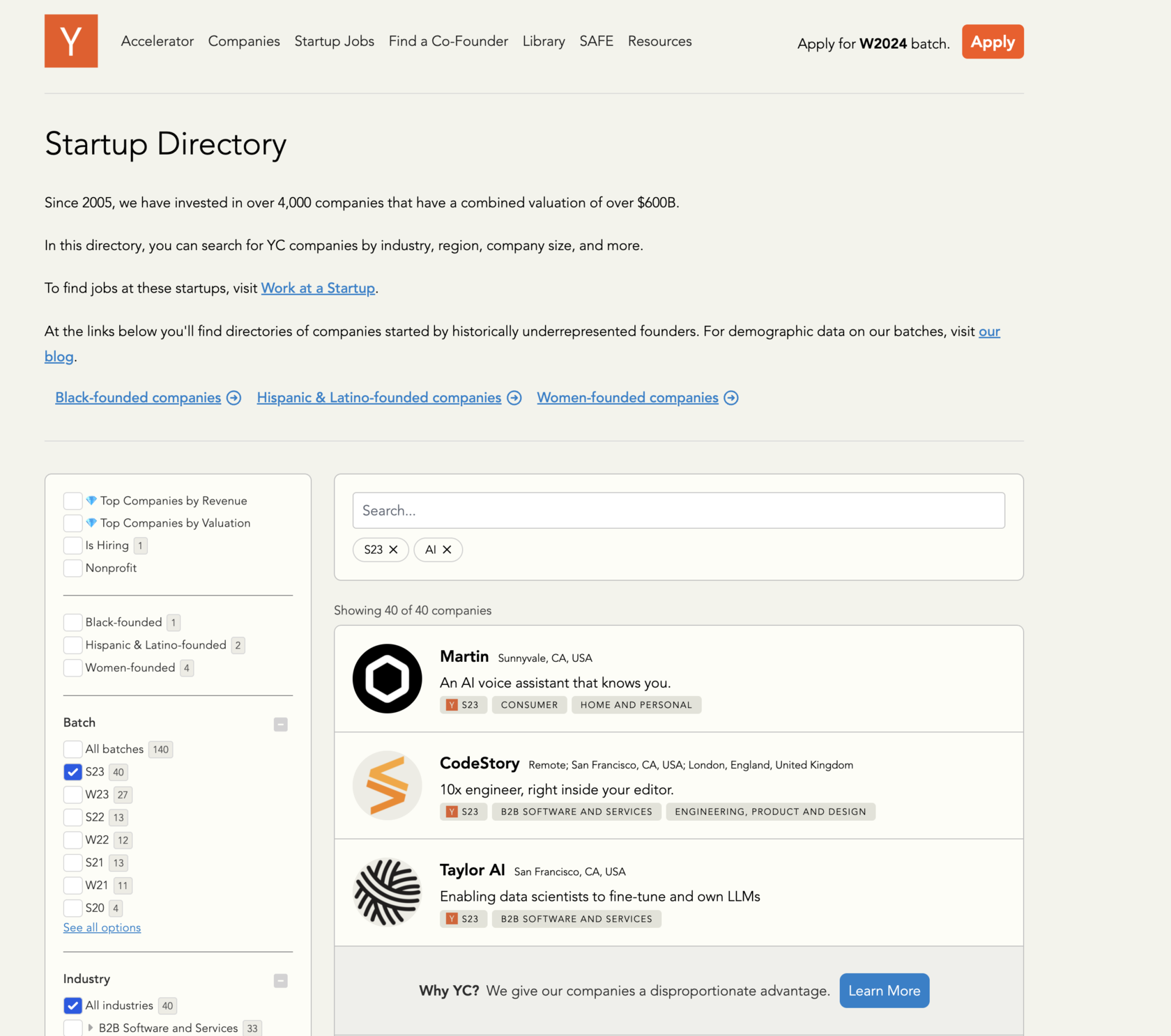1171x1036 pixels.
Task: Click Taylor AI's B2B SOFTWARE AND SERVICES tag
Action: click(576, 919)
